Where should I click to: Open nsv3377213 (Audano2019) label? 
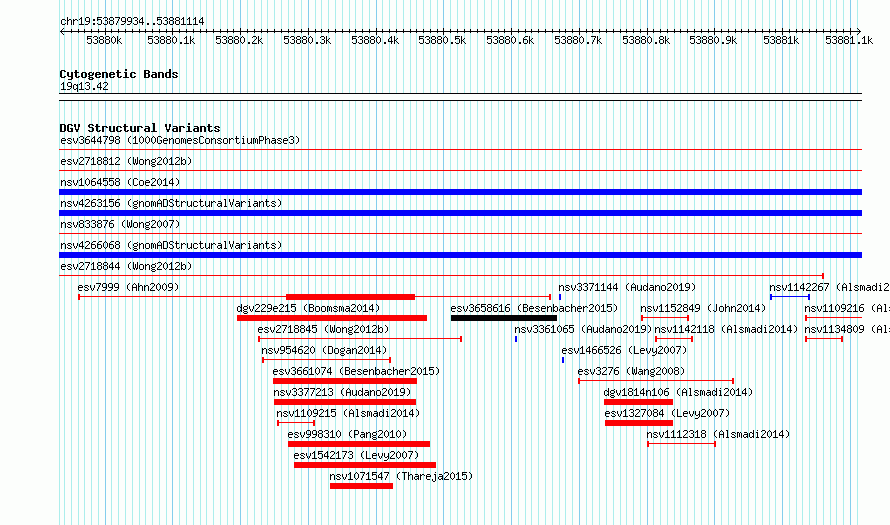click(x=342, y=392)
